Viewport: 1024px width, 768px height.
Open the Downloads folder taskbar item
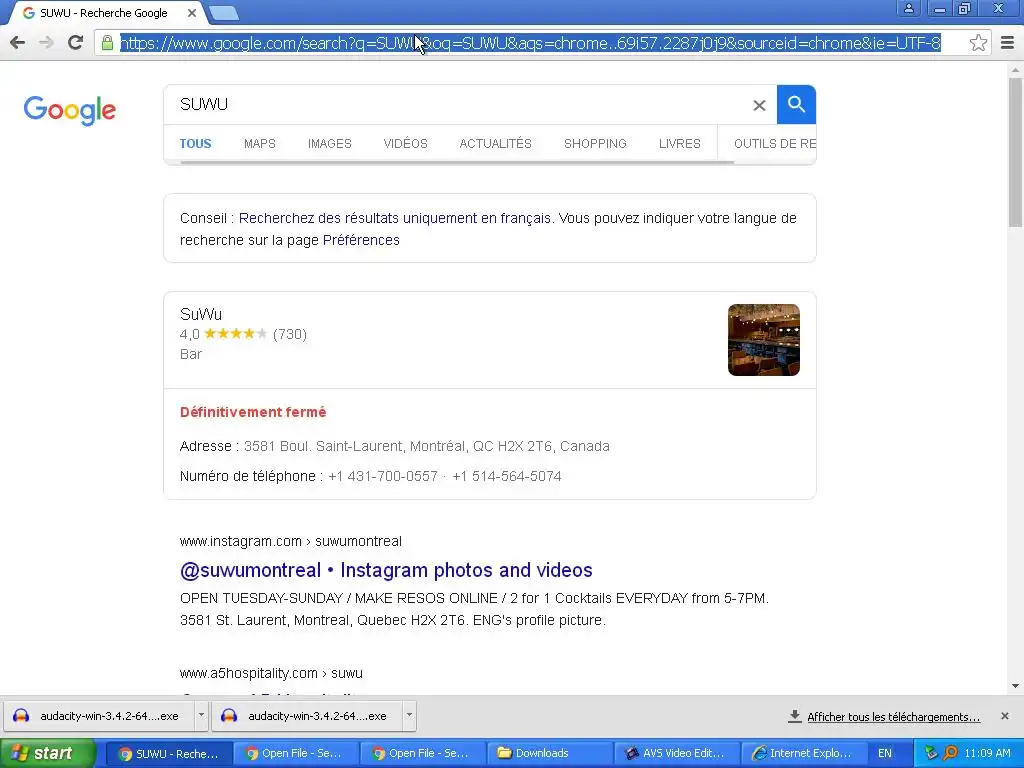[551, 754]
